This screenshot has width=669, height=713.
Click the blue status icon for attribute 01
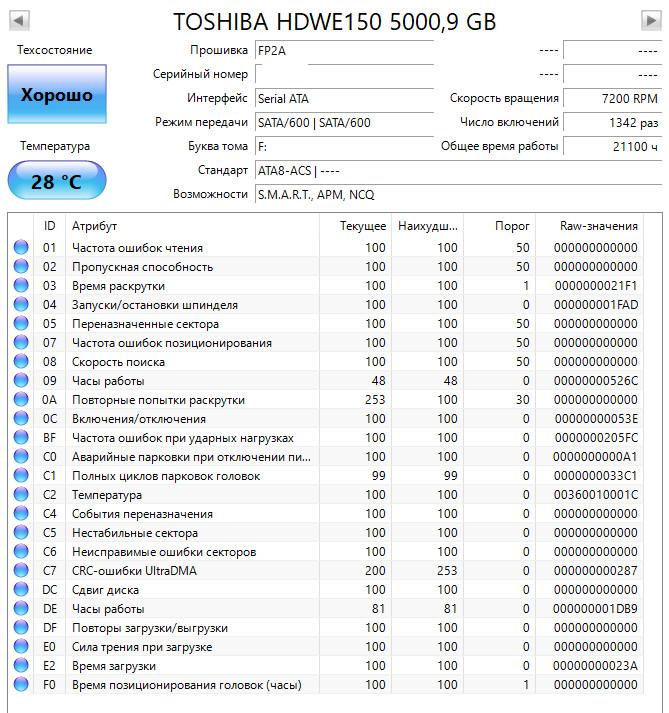tap(21, 248)
